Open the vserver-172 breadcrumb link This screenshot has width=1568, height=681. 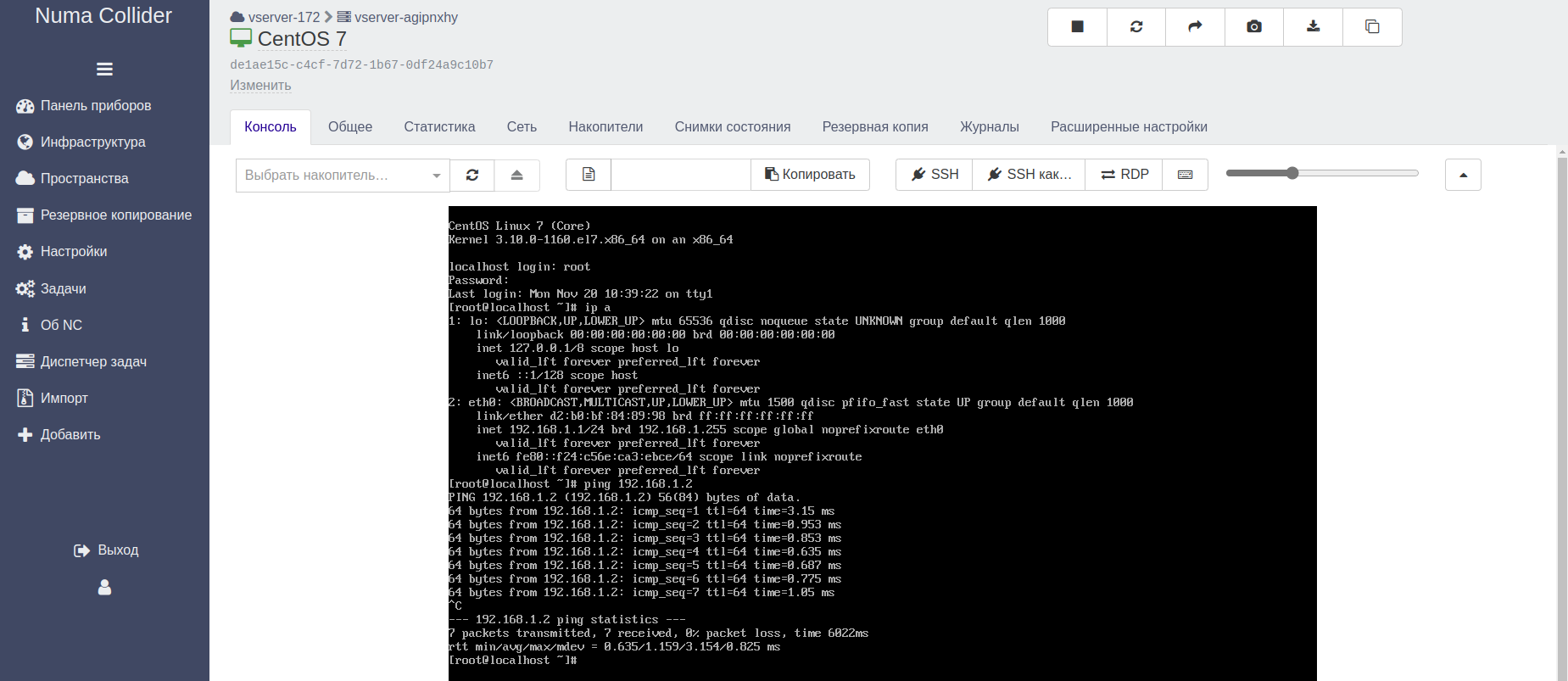pyautogui.click(x=283, y=17)
